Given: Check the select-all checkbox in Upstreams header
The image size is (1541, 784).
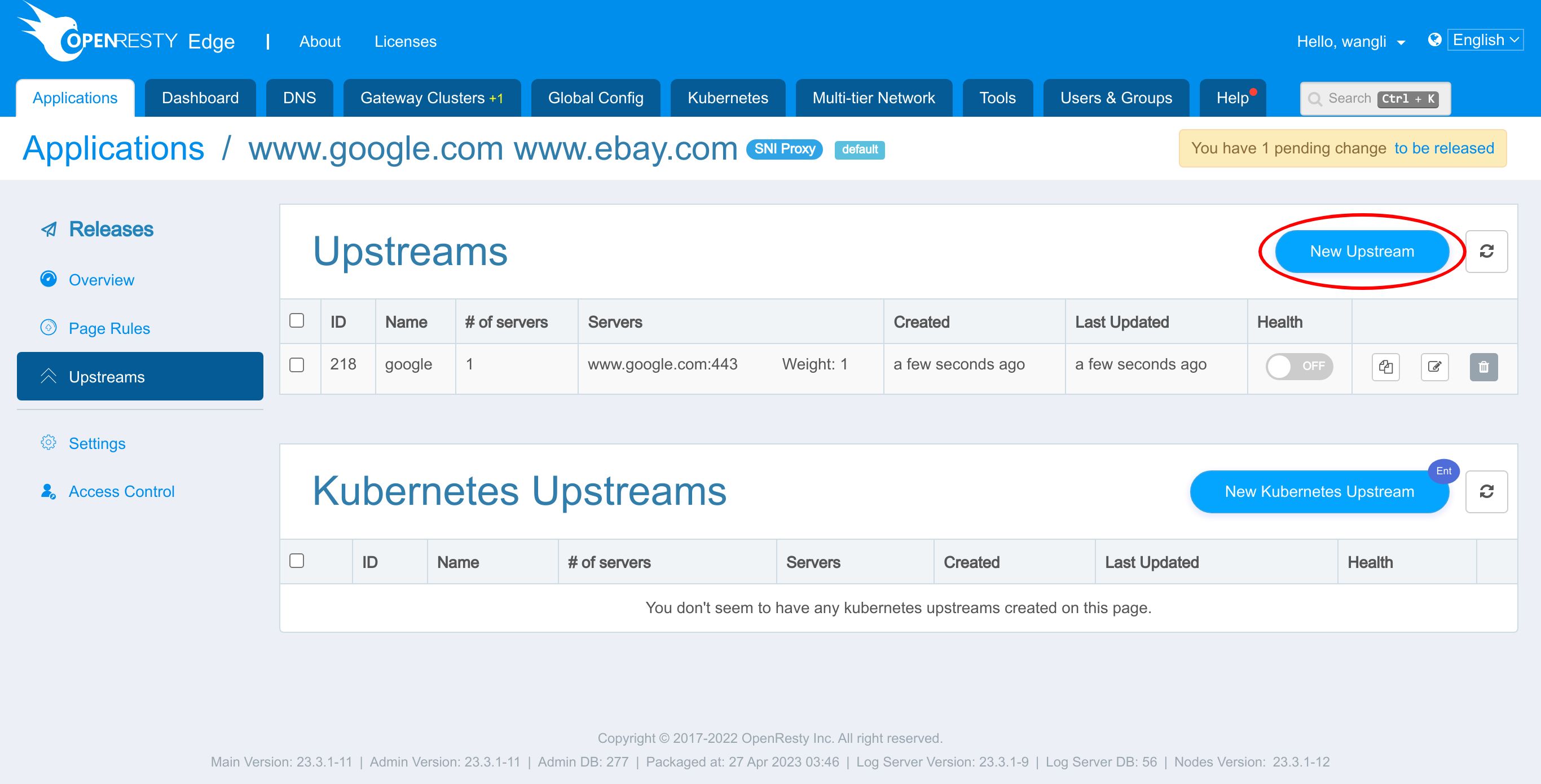Looking at the screenshot, I should tap(297, 320).
